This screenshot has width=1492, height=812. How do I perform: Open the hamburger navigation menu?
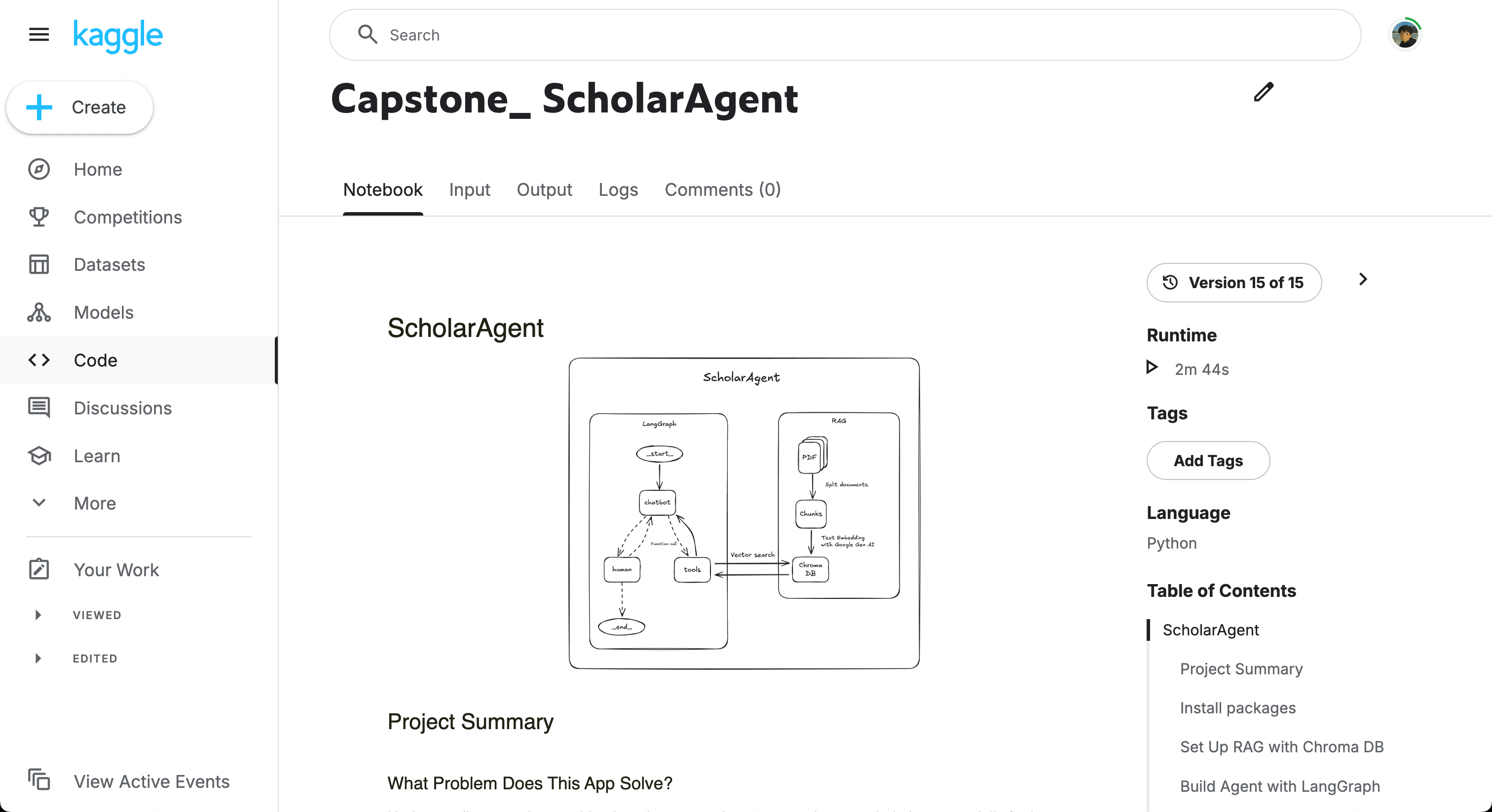click(39, 35)
